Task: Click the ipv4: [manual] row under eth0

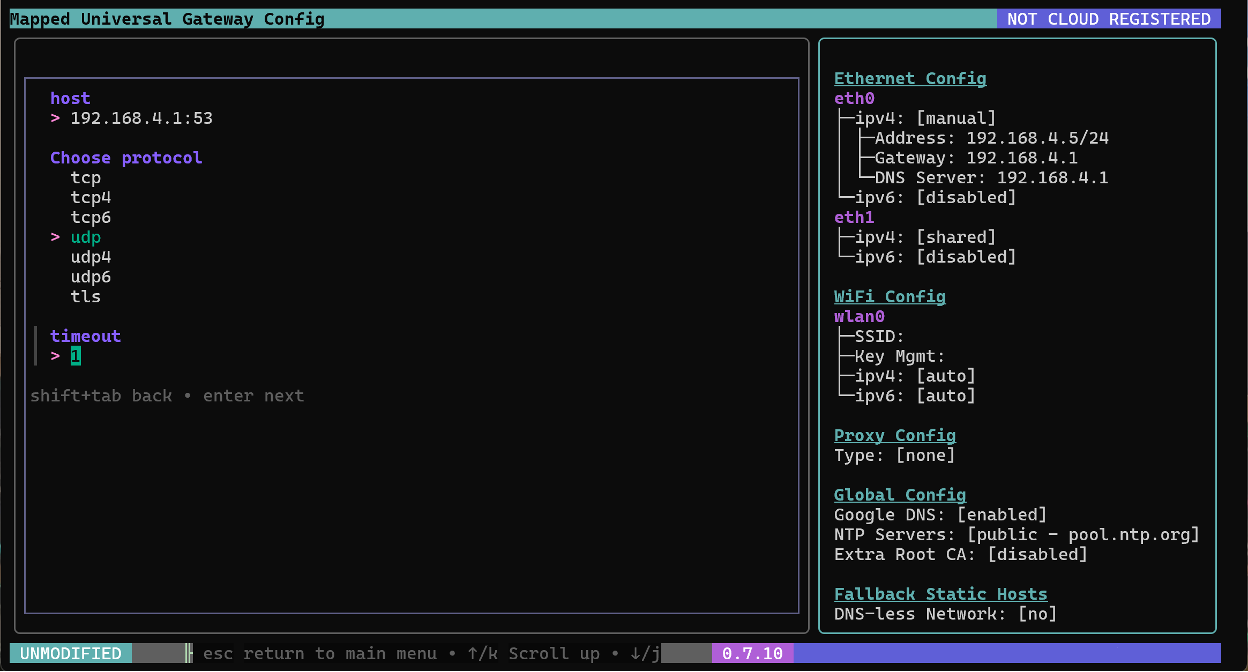Action: [925, 119]
